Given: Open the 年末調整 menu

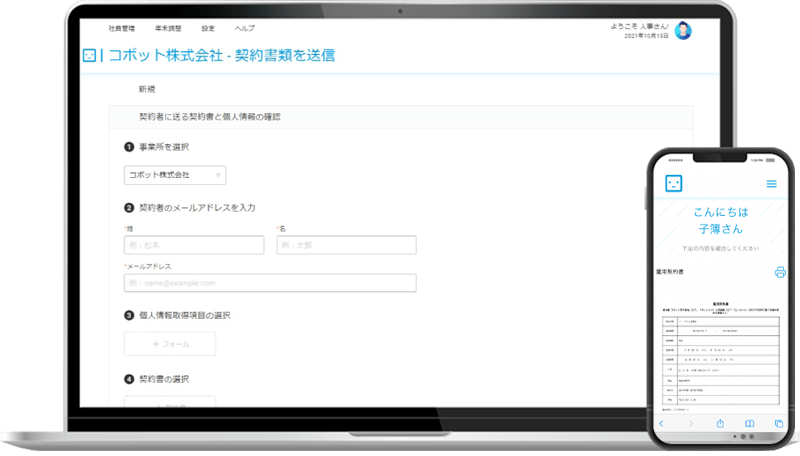Looking at the screenshot, I should [168, 29].
